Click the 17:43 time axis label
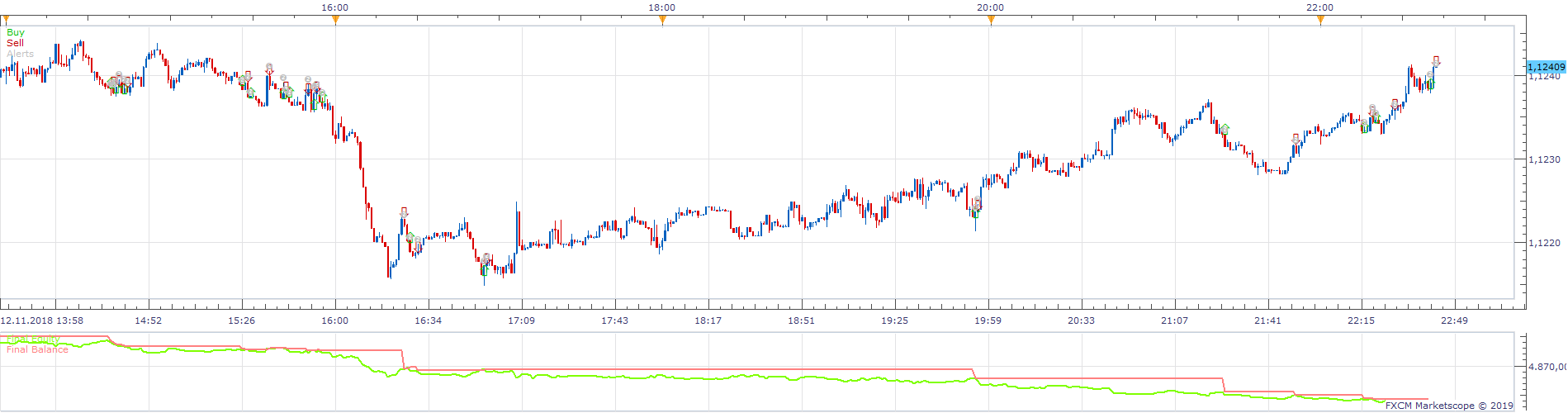1568x413 pixels. 614,320
